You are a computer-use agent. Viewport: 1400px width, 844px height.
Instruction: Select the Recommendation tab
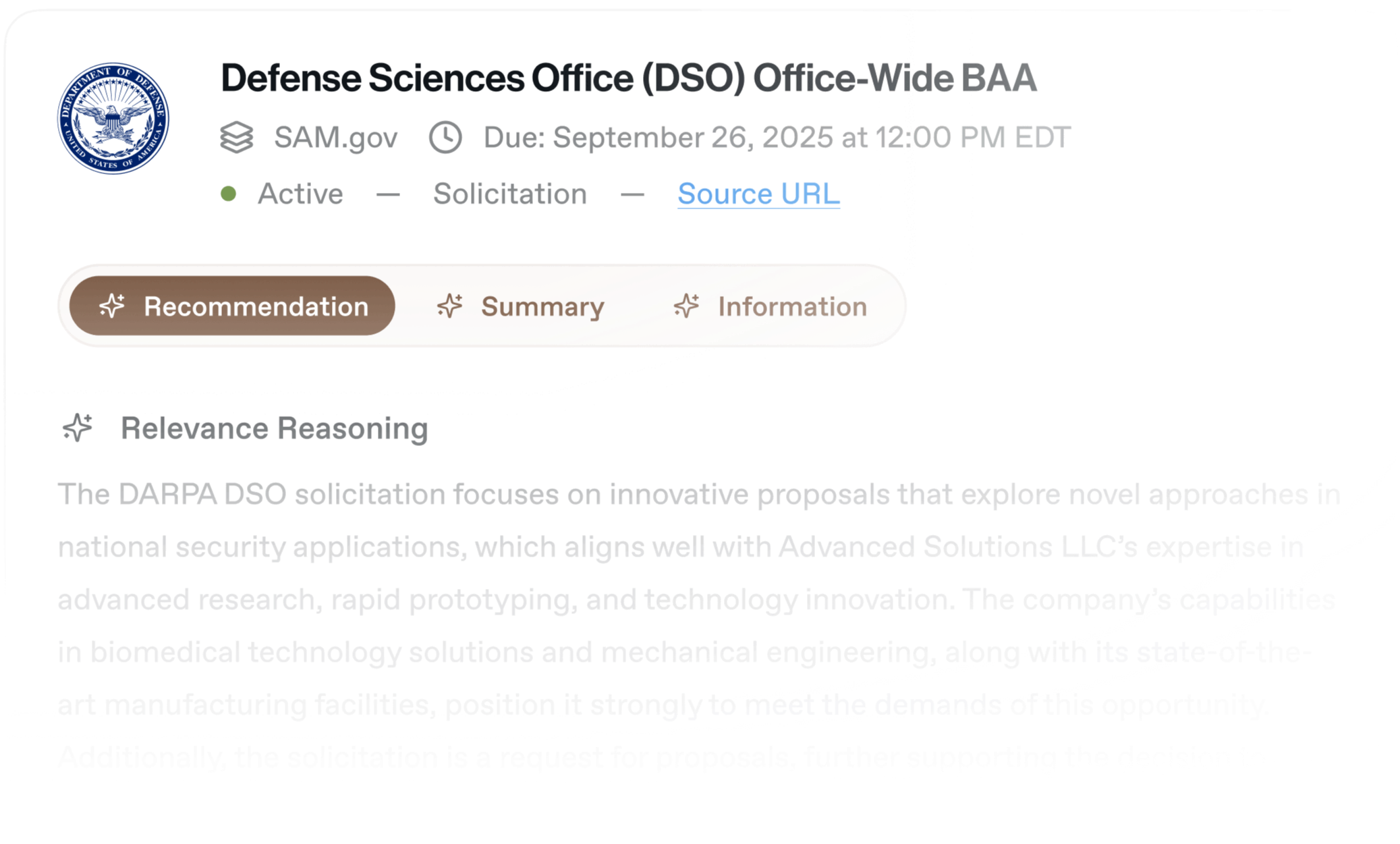tap(232, 306)
